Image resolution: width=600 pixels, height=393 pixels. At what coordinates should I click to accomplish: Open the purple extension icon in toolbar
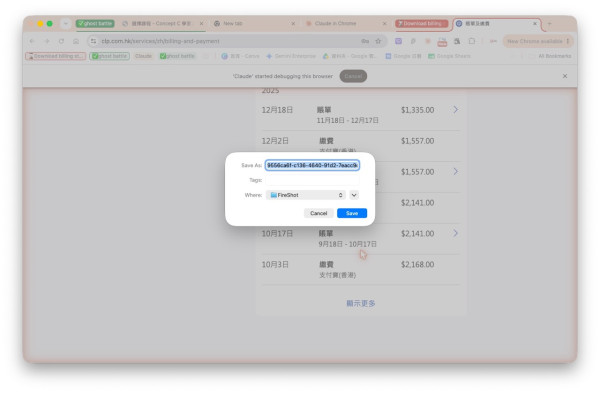click(x=398, y=41)
